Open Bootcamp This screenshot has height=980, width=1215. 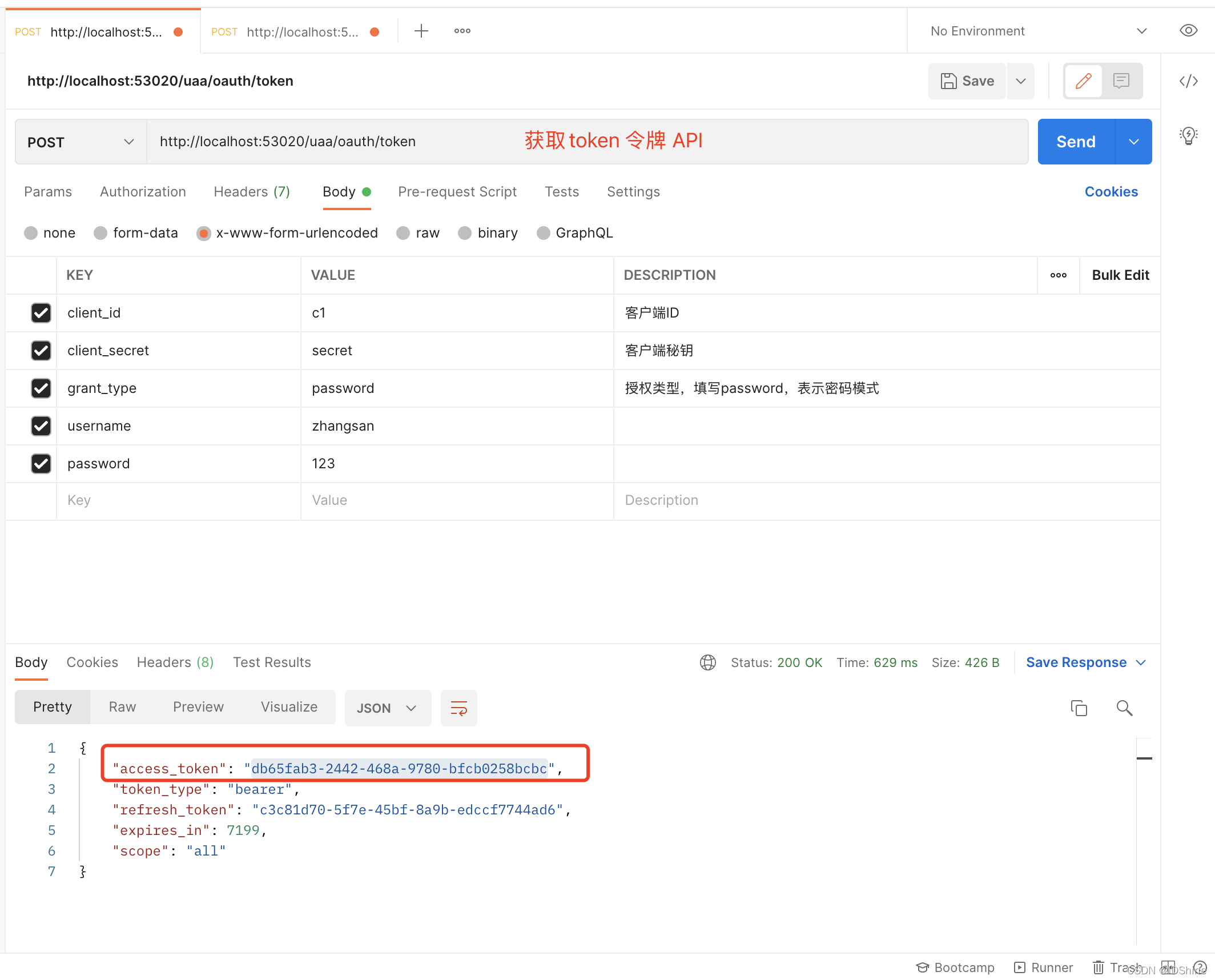pos(955,967)
